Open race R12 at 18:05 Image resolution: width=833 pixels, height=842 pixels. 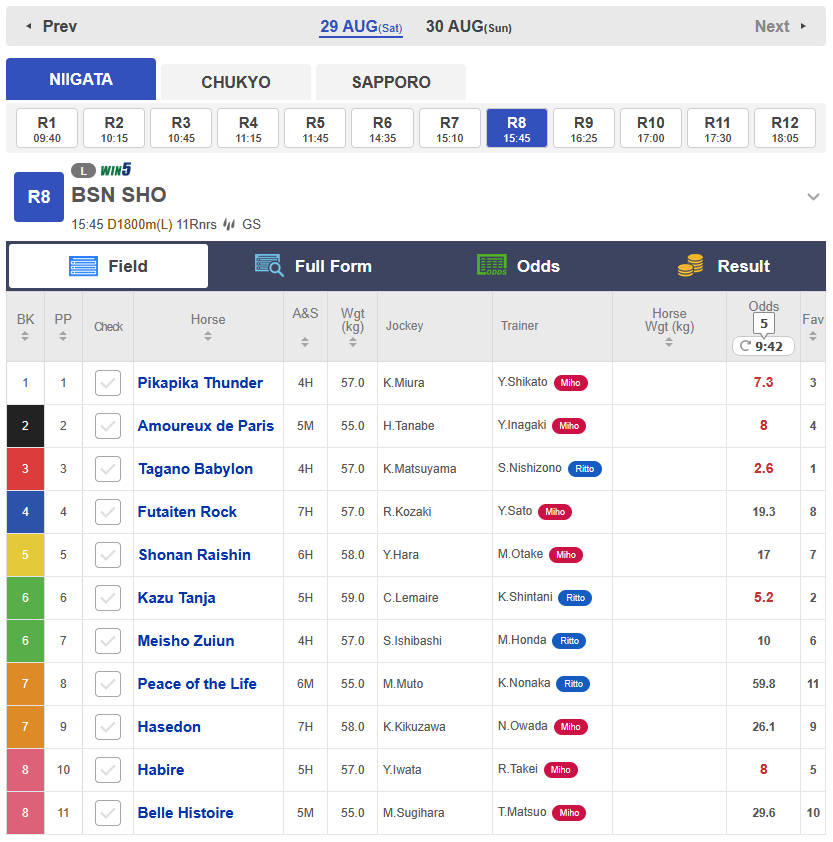coord(785,128)
